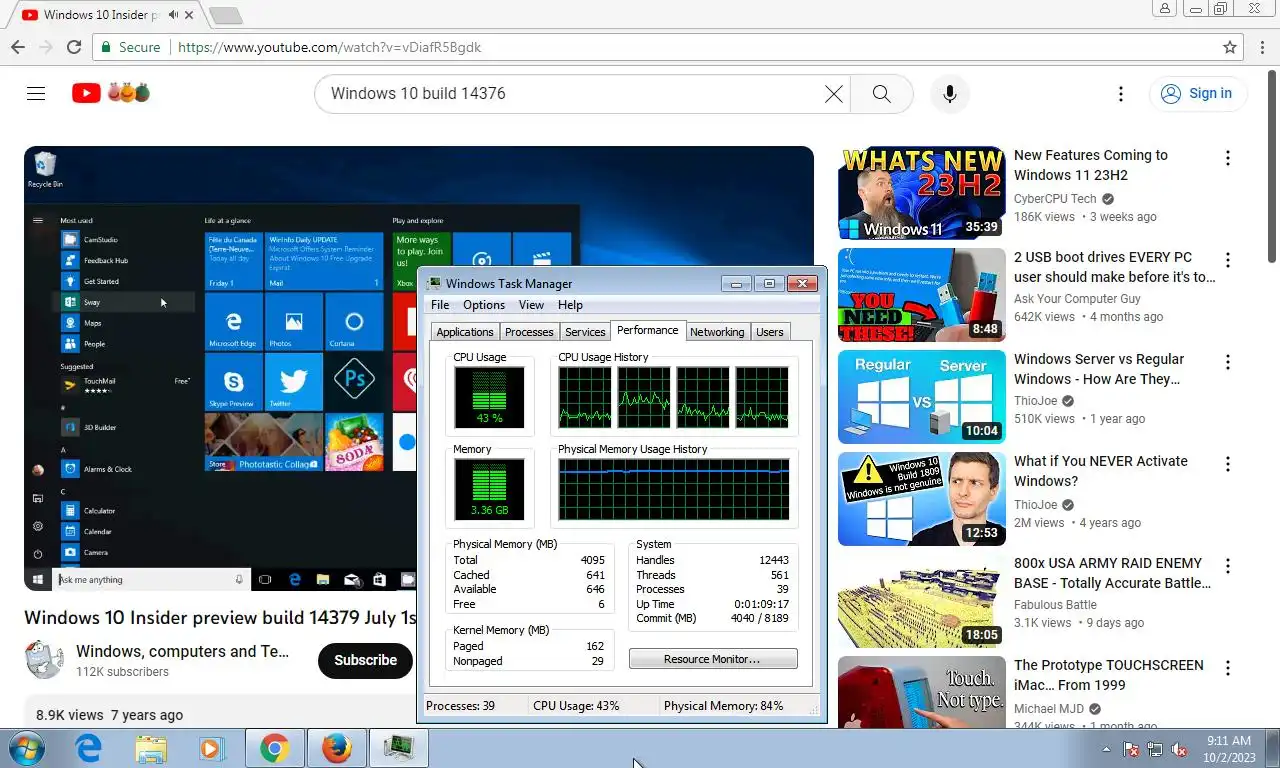Viewport: 1280px width, 768px height.
Task: Clear the search box with X icon
Action: [833, 93]
